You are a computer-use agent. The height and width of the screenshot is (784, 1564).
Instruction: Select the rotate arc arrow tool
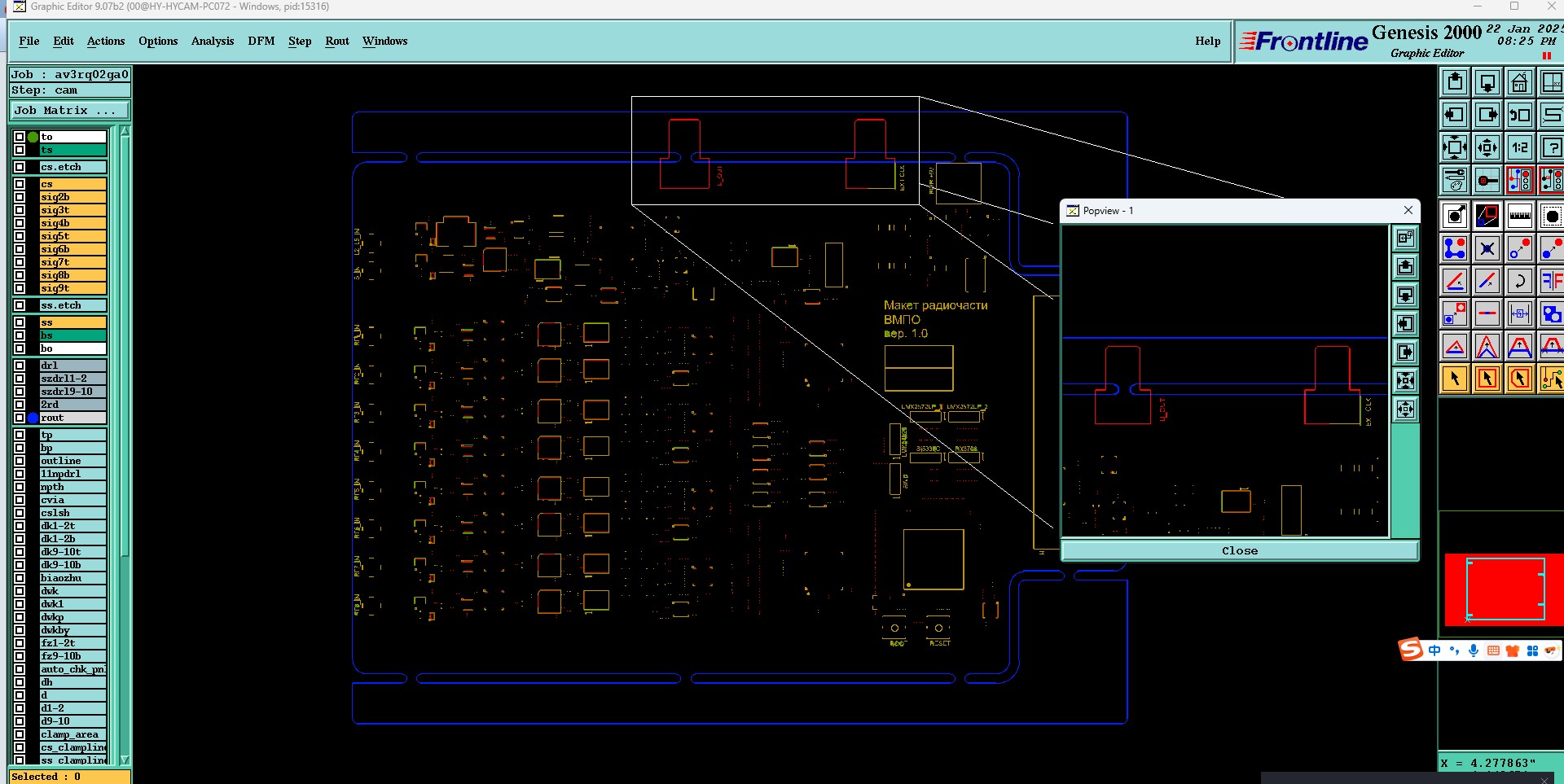(x=1519, y=282)
